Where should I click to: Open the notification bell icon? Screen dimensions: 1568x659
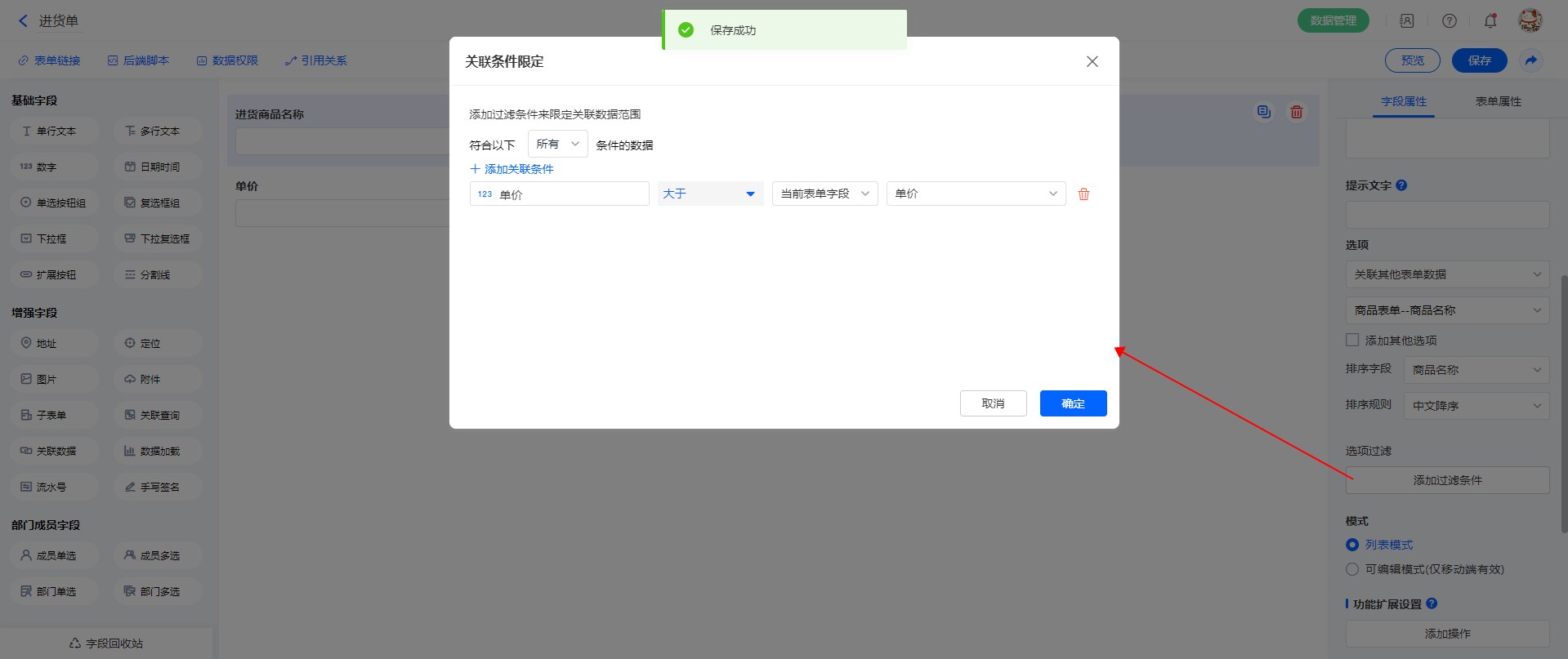click(1490, 21)
